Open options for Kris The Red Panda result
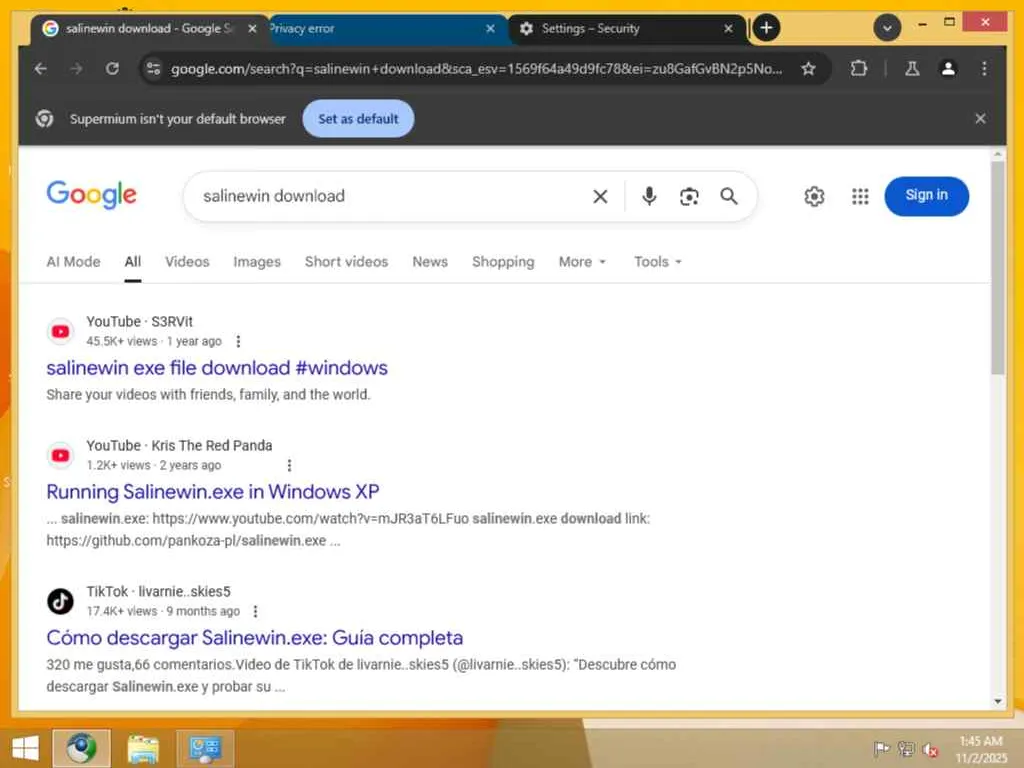Screen dimensions: 1024x768 289,465
